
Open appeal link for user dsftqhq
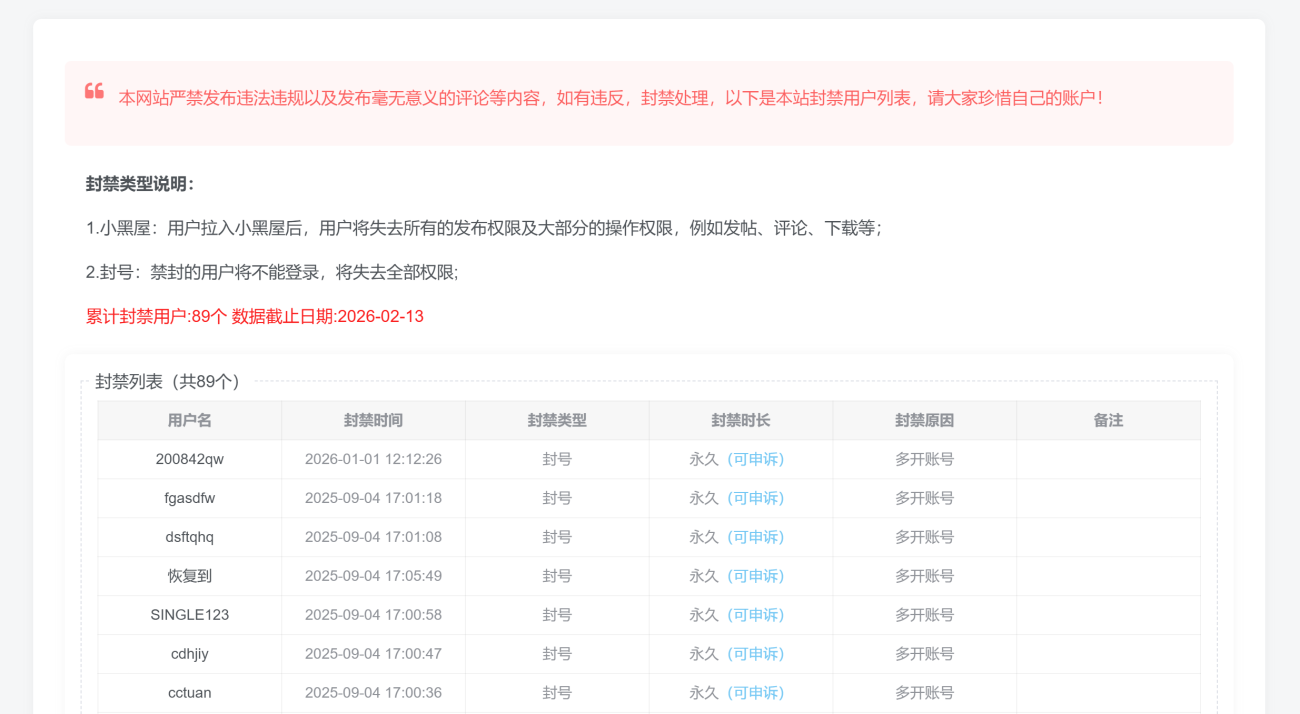pyautogui.click(x=755, y=537)
